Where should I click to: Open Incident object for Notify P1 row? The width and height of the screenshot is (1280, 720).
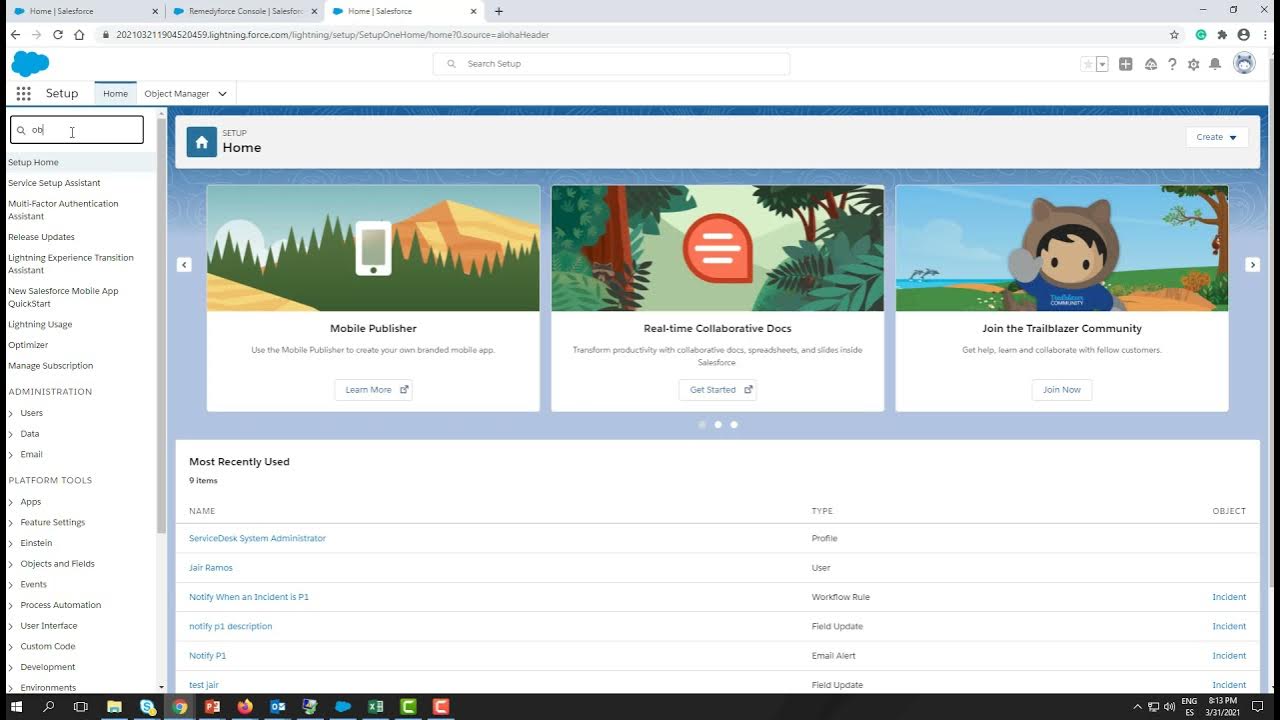point(1229,656)
